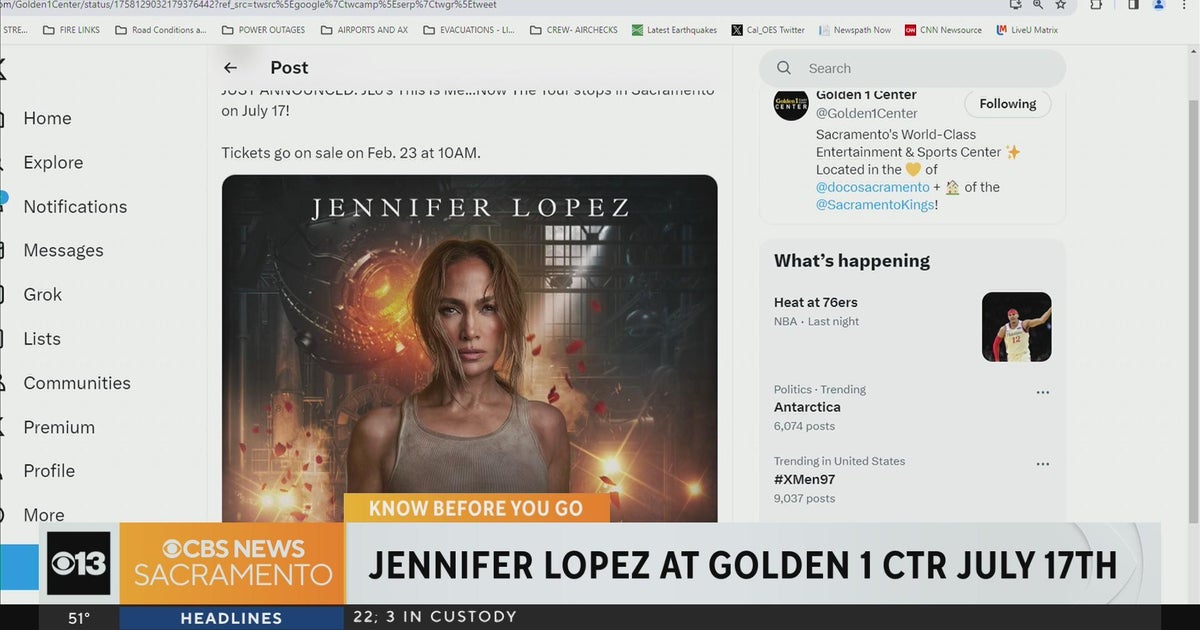The image size is (1200, 630).
Task: Open the Antarctica trending topic
Action: point(807,407)
